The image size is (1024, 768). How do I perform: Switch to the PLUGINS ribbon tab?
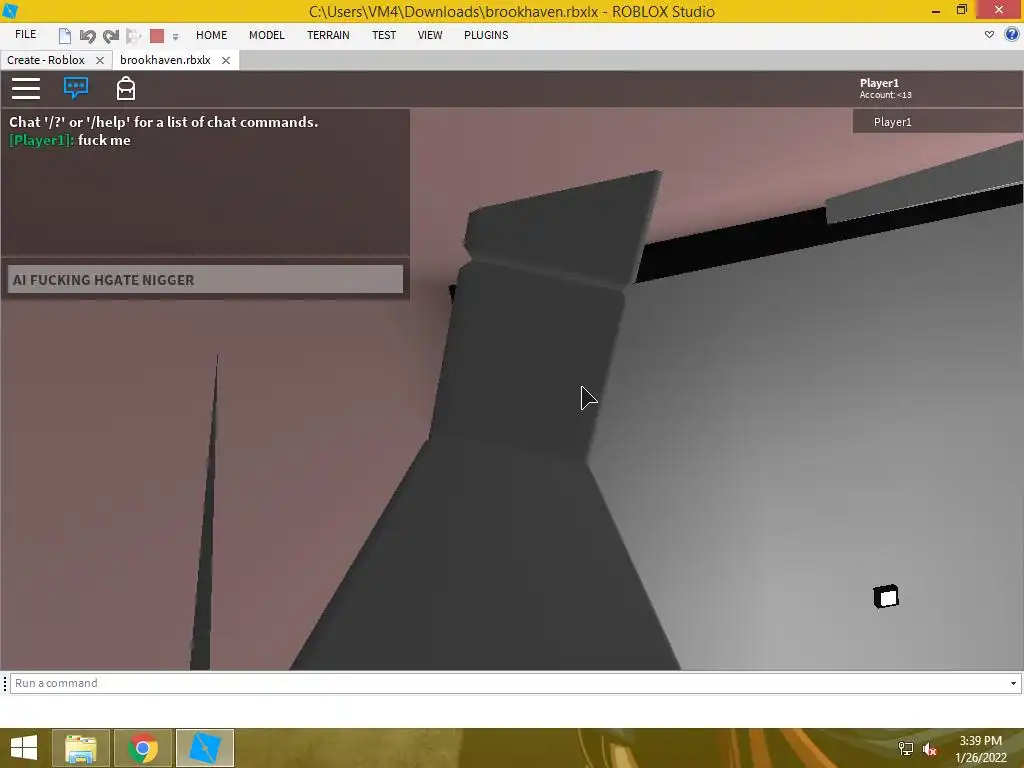coord(486,35)
